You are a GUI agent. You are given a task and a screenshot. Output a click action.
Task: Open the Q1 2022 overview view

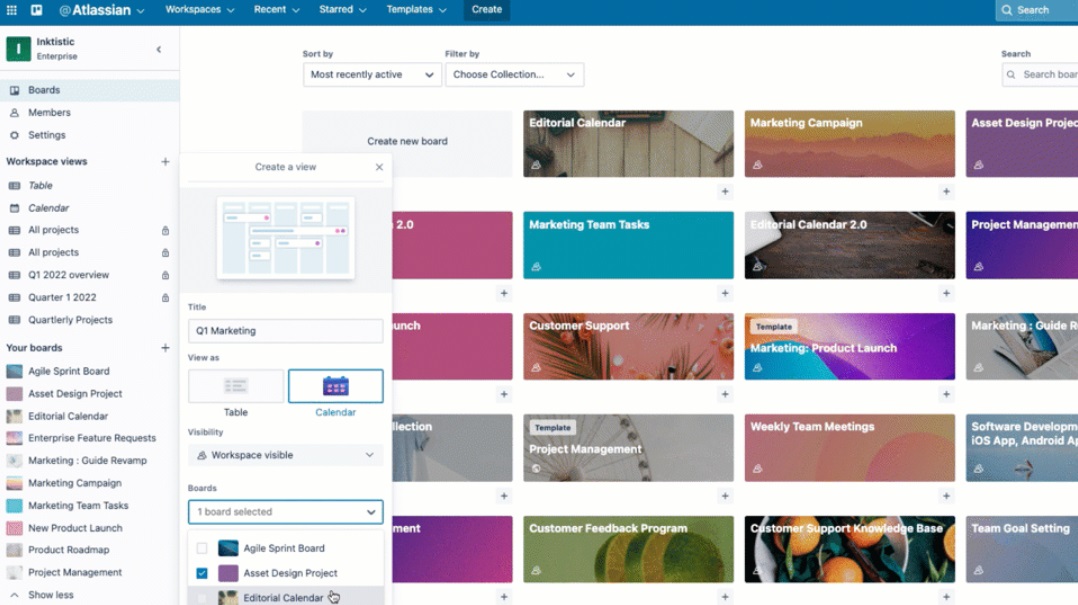[x=89, y=275]
